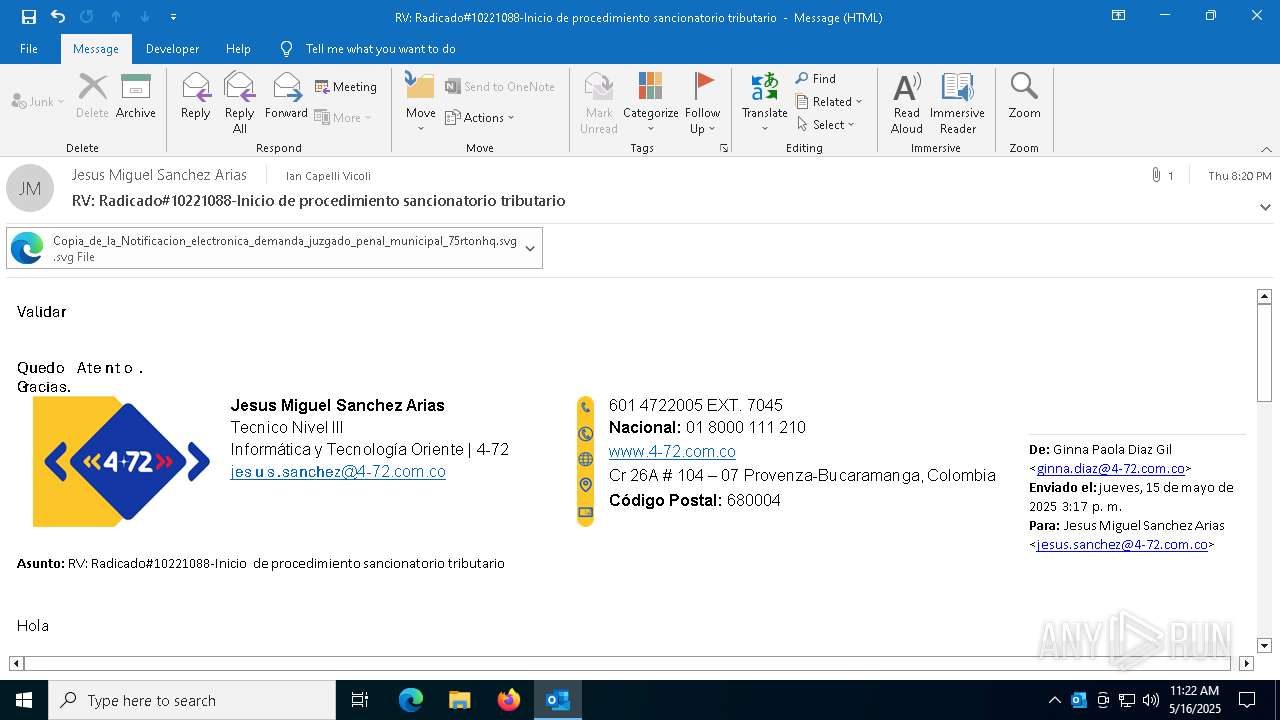Switch to the Message tab

pyautogui.click(x=96, y=49)
